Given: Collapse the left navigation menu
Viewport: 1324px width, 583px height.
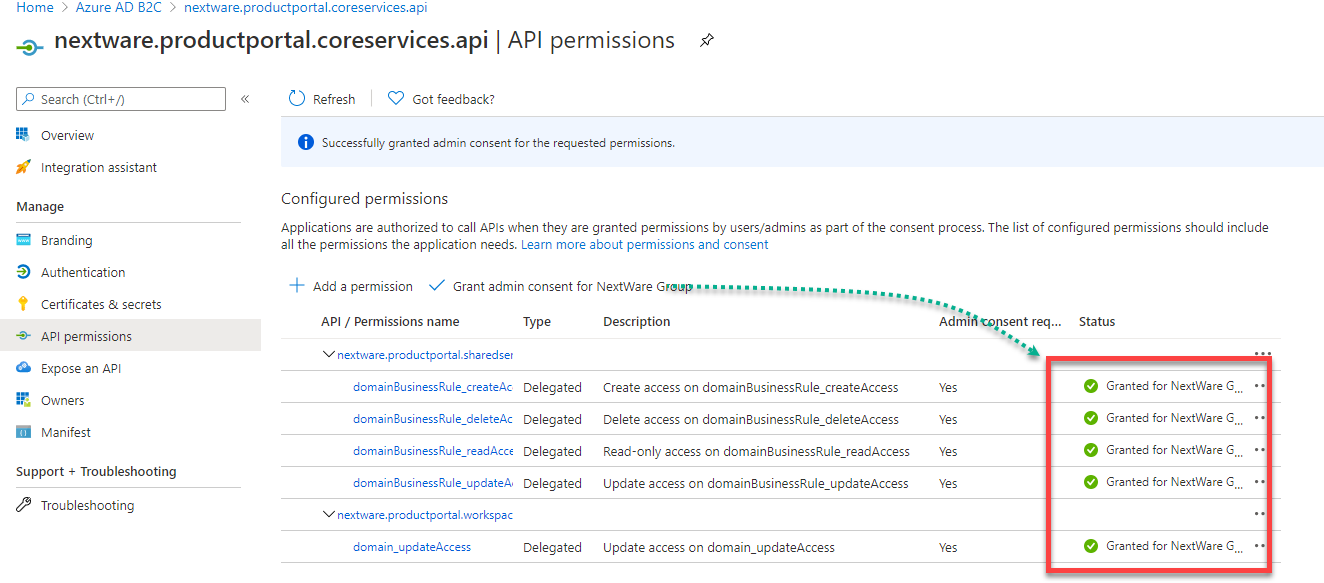Looking at the screenshot, I should 245,99.
